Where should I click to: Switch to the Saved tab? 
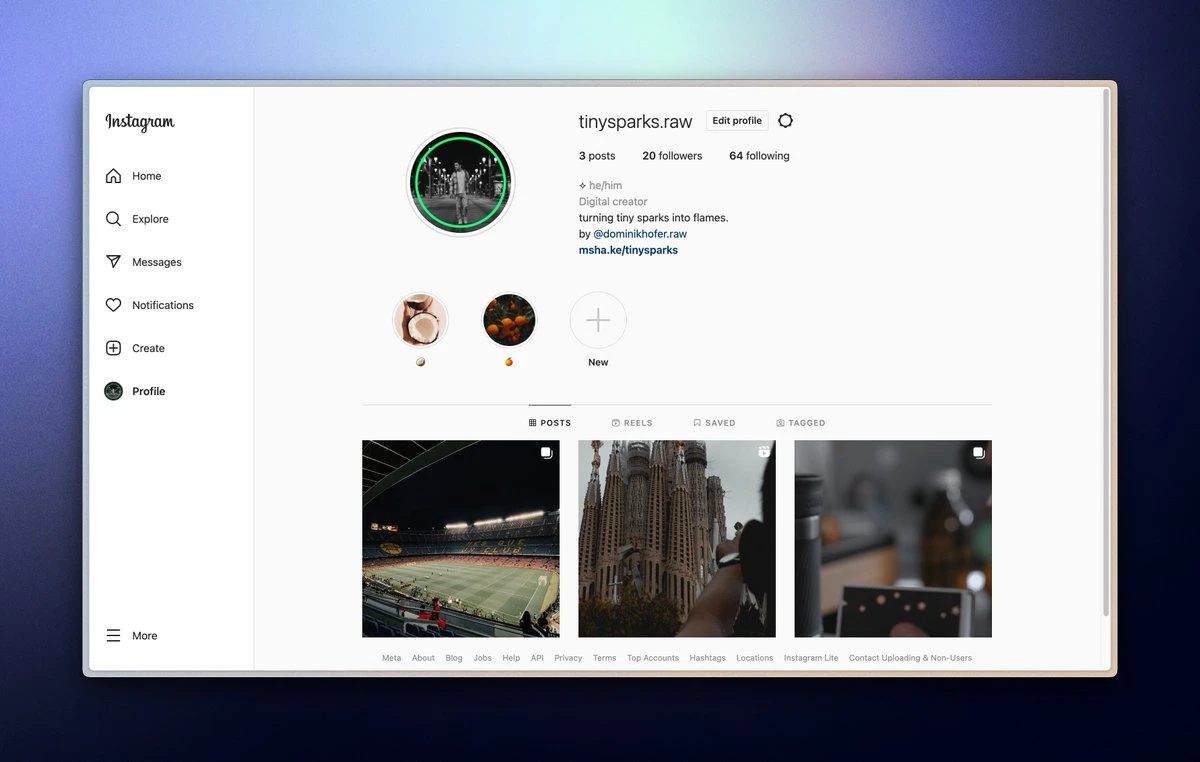click(714, 423)
